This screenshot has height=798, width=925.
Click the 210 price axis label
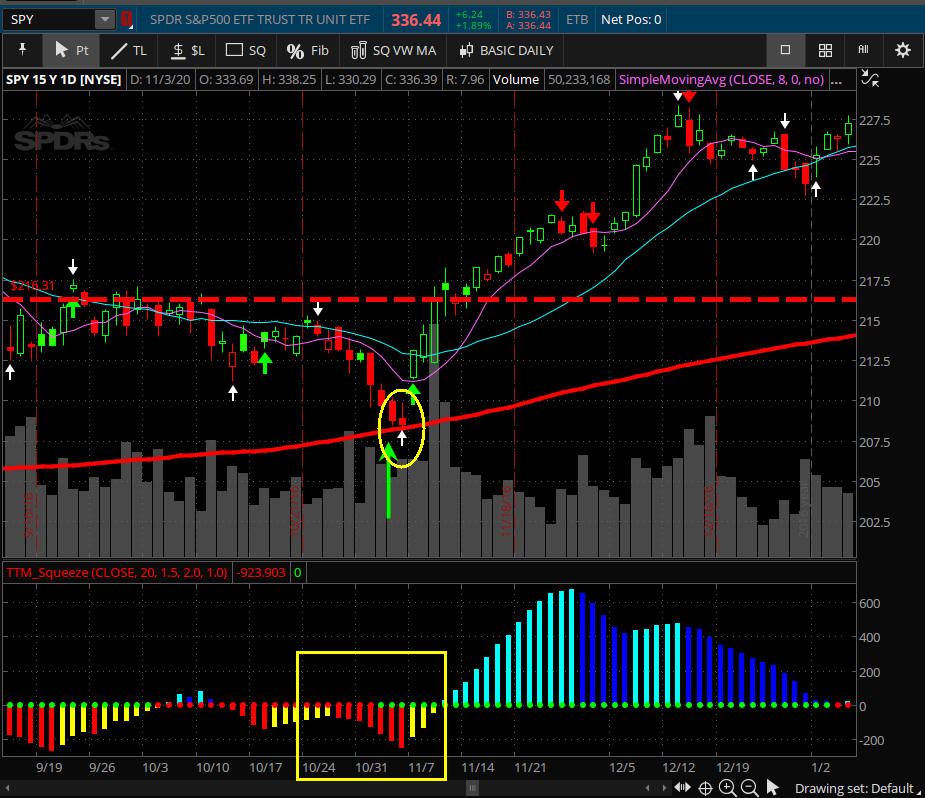point(870,401)
